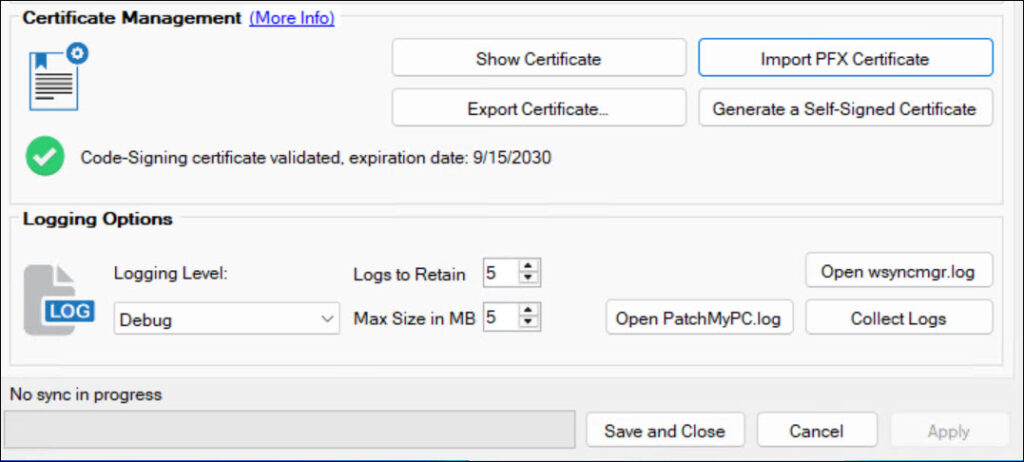Click the LOG file icon
This screenshot has width=1024, height=462.
58,300
